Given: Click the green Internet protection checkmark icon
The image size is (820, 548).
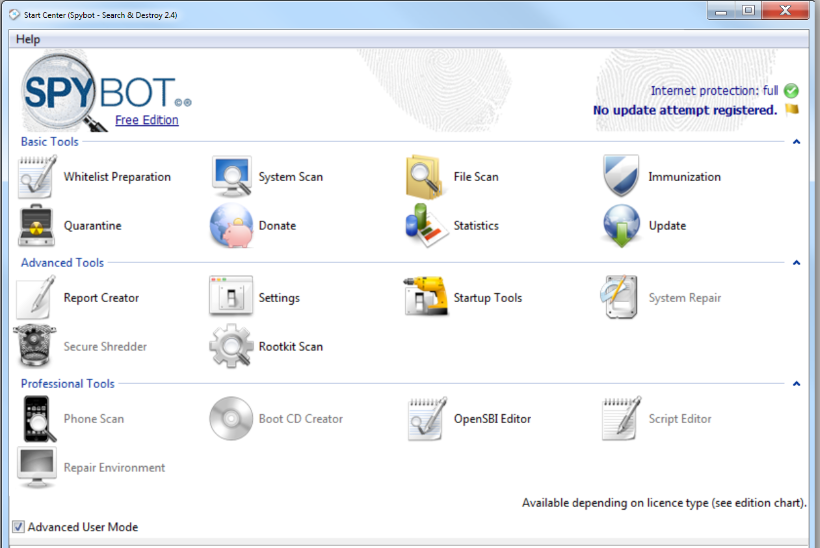Looking at the screenshot, I should 791,91.
